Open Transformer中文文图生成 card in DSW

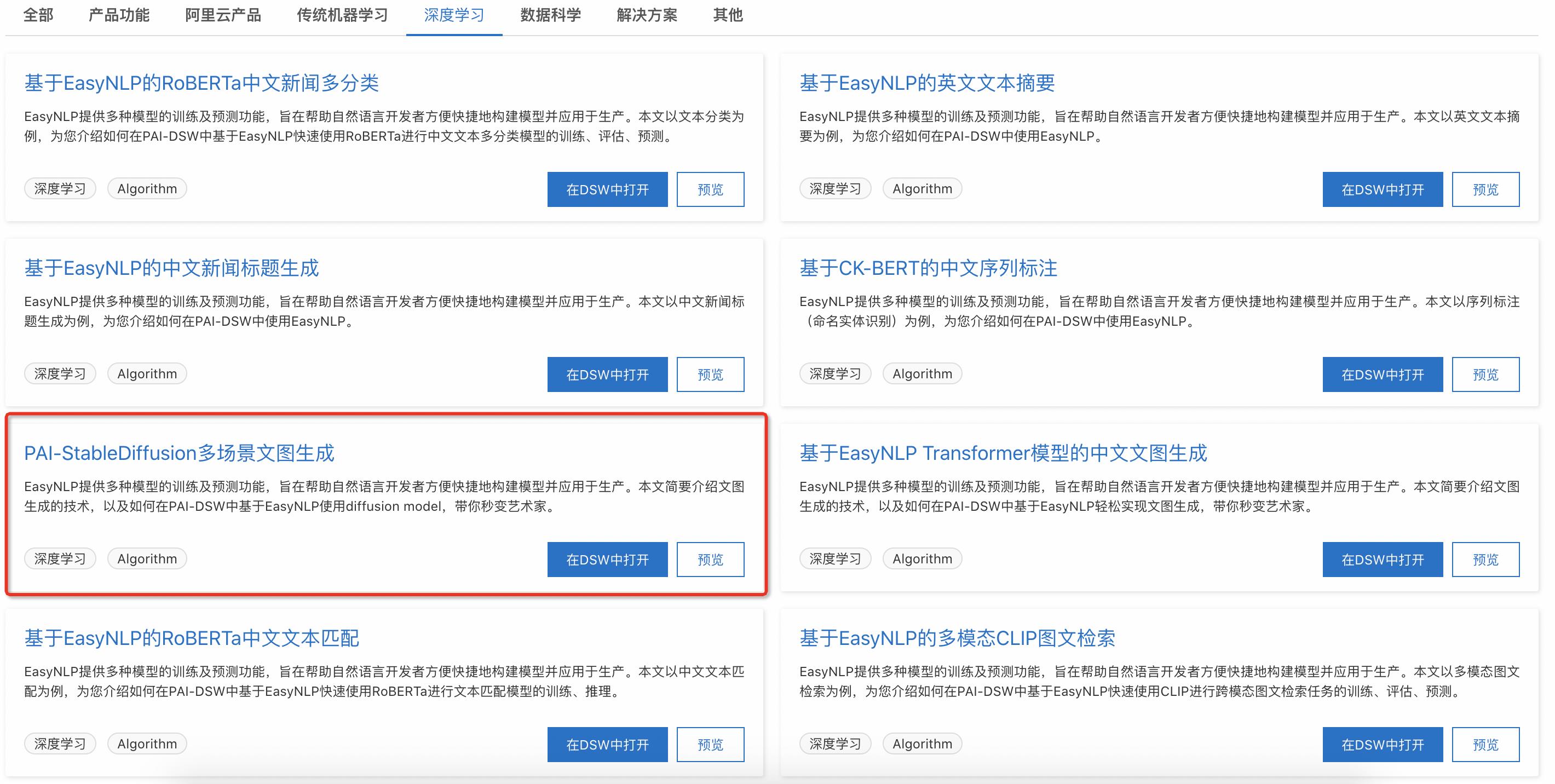point(1383,560)
